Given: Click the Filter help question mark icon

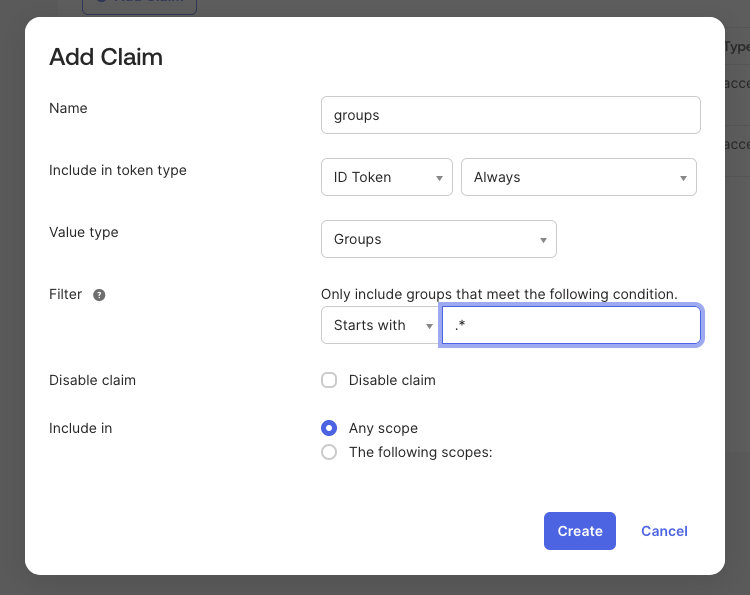Looking at the screenshot, I should point(99,295).
